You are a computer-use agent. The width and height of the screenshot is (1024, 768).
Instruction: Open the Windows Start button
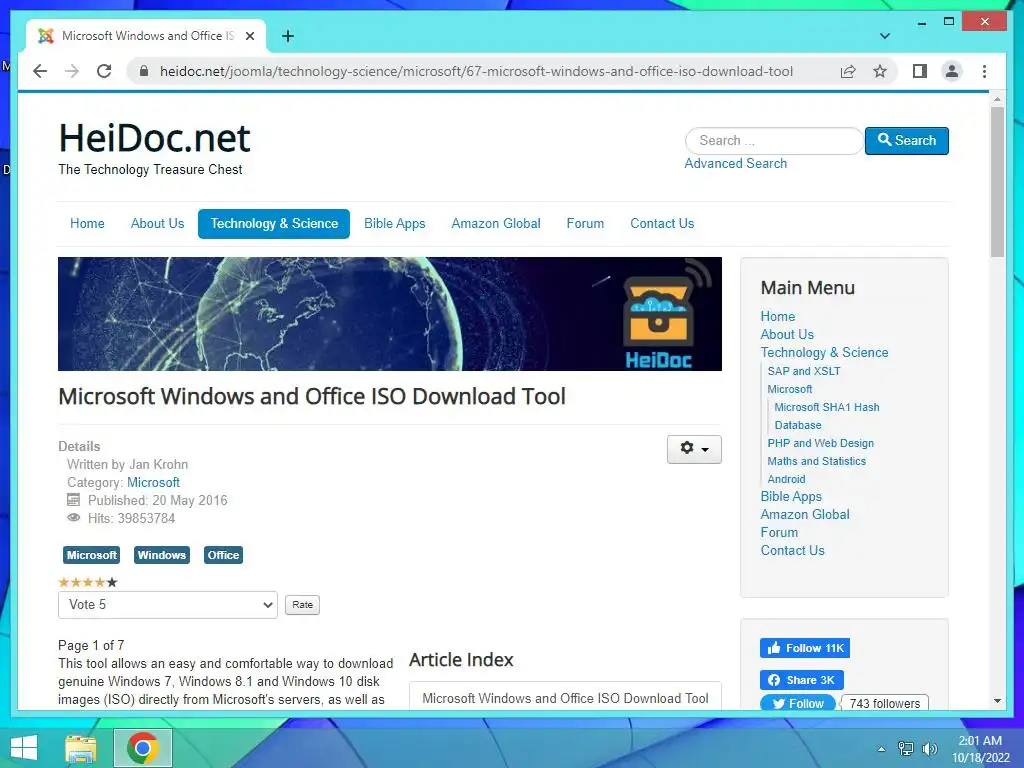(24, 748)
